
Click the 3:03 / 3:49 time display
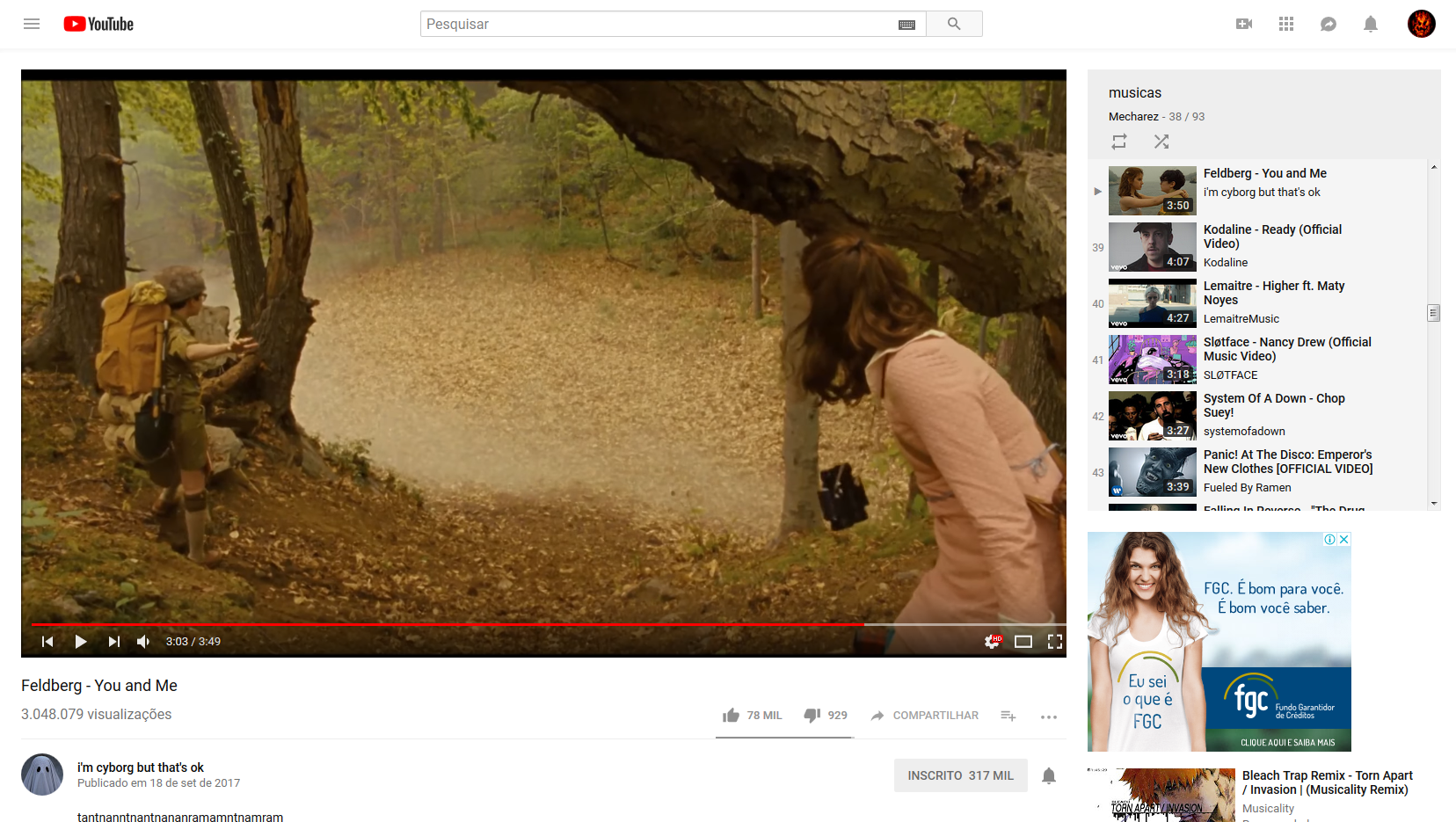point(193,642)
